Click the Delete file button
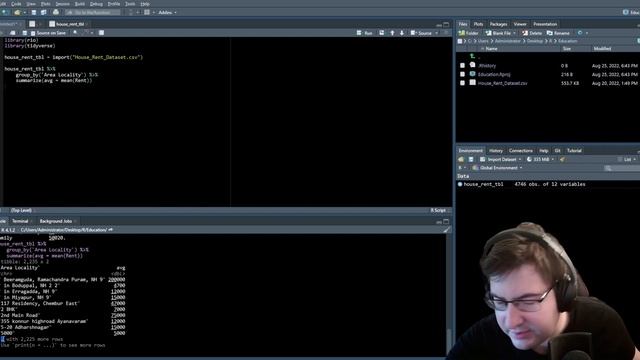This screenshot has width=640, height=360. coord(532,33)
